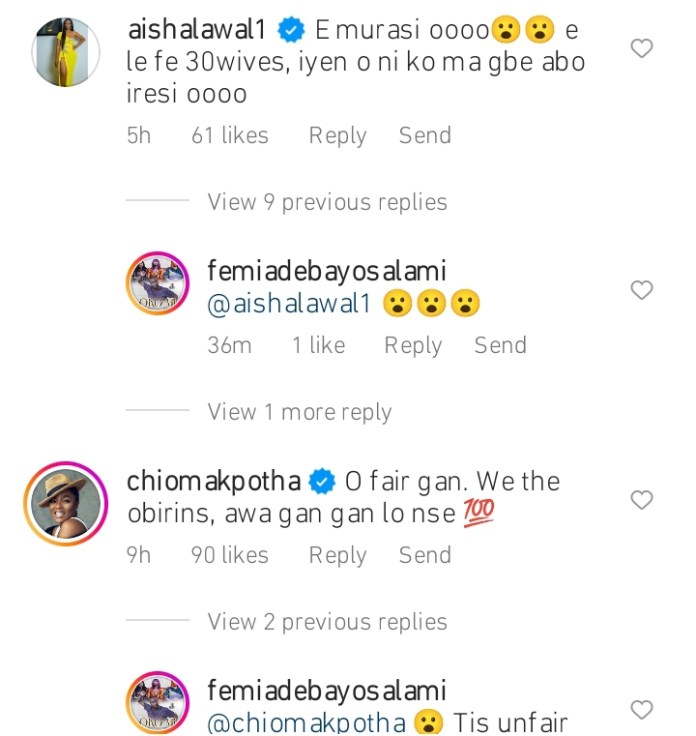Screen dimensions: 696x736
Task: Like femiadebayosalami's reply to aishalawal1
Action: [641, 290]
